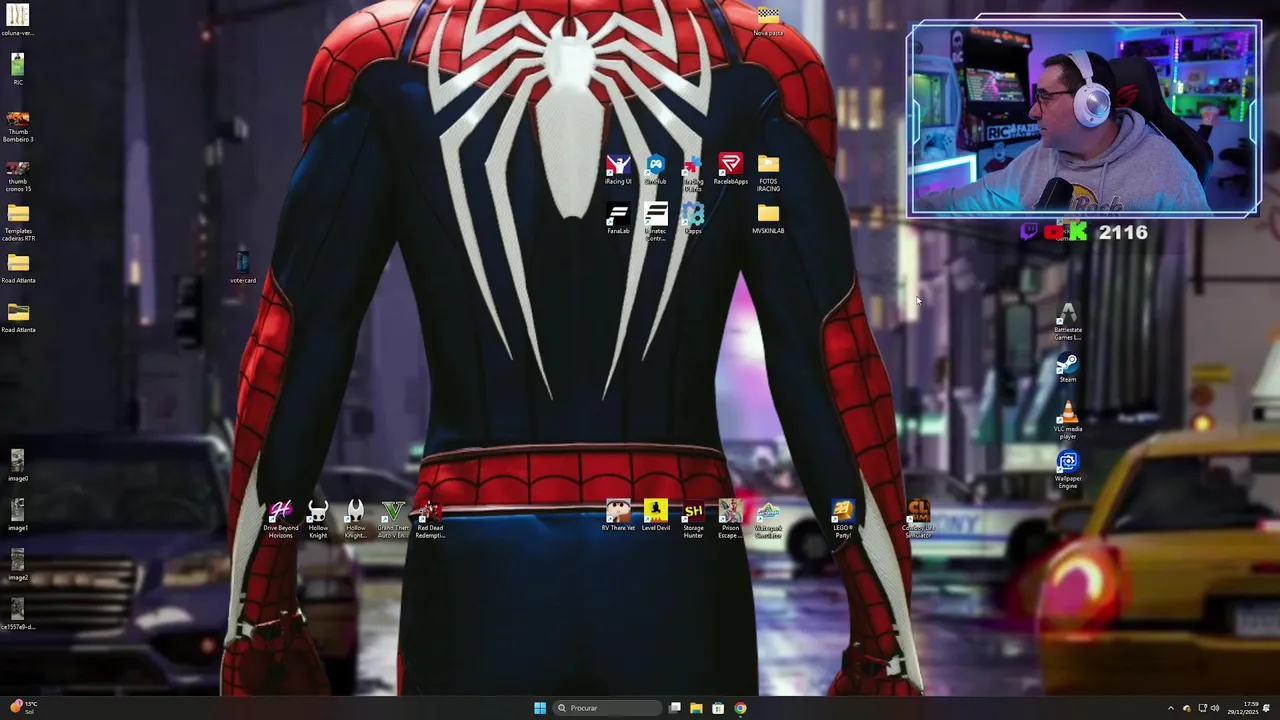Open the RV There Yet shortcut

click(x=618, y=517)
